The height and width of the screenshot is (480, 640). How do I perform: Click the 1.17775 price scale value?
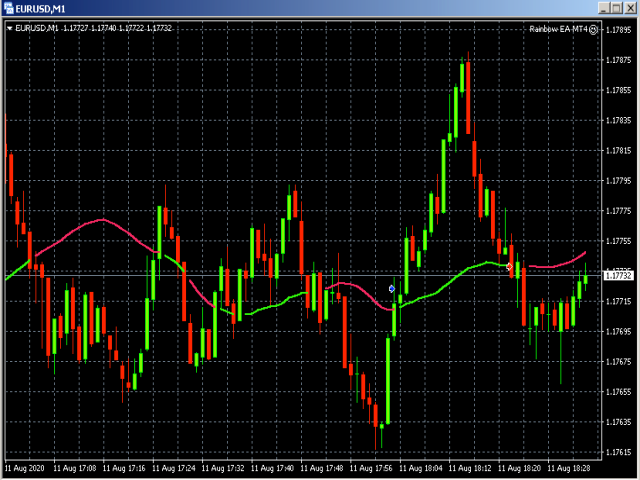click(618, 211)
